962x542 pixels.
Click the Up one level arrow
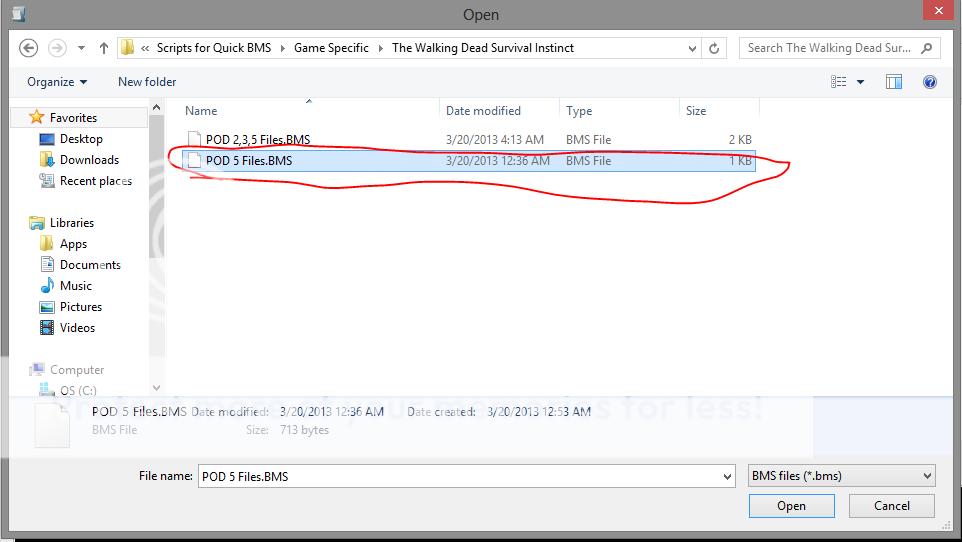click(104, 48)
